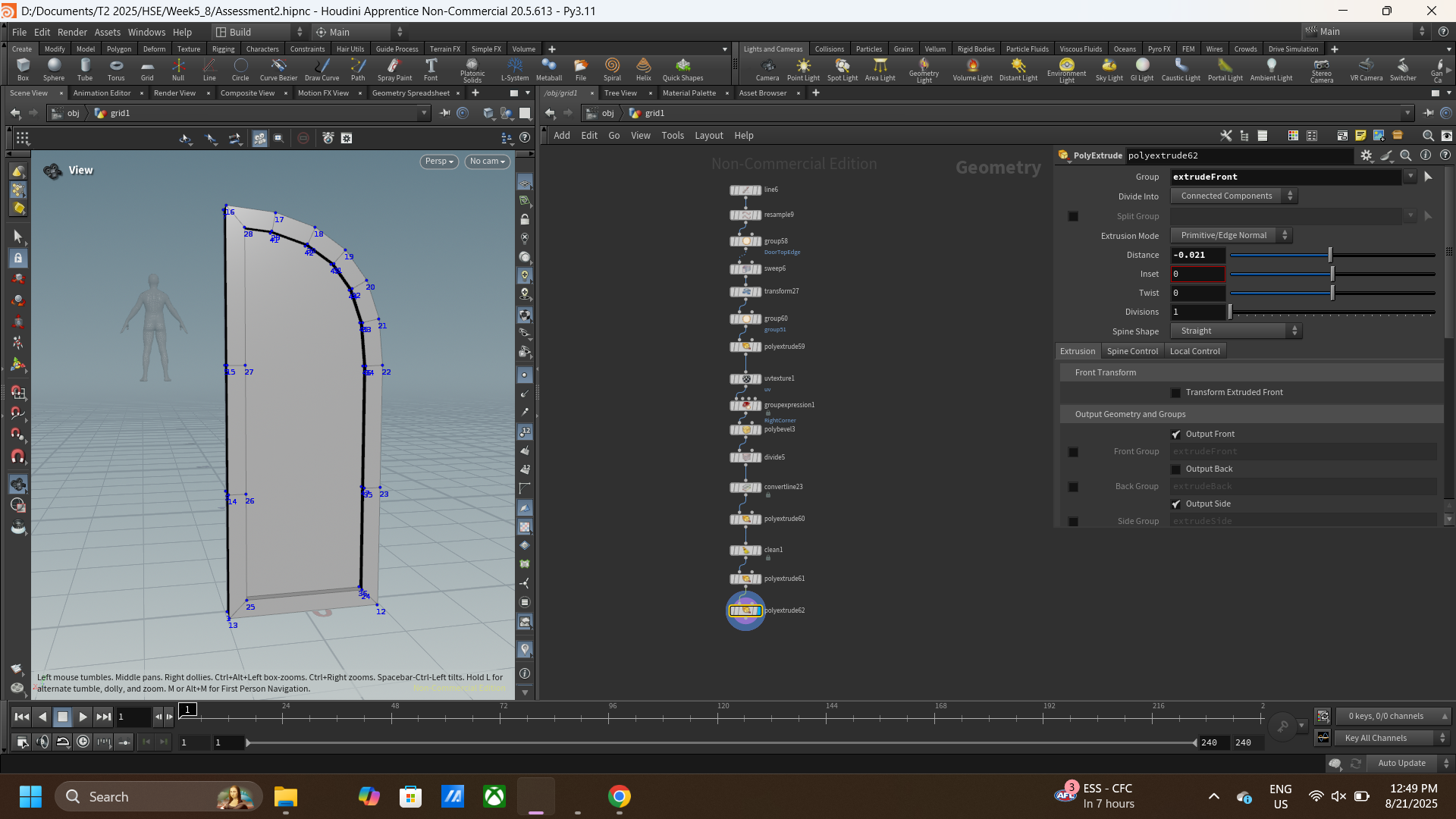This screenshot has height=819, width=1456.
Task: Open the Persp viewport camera menu
Action: tap(439, 162)
